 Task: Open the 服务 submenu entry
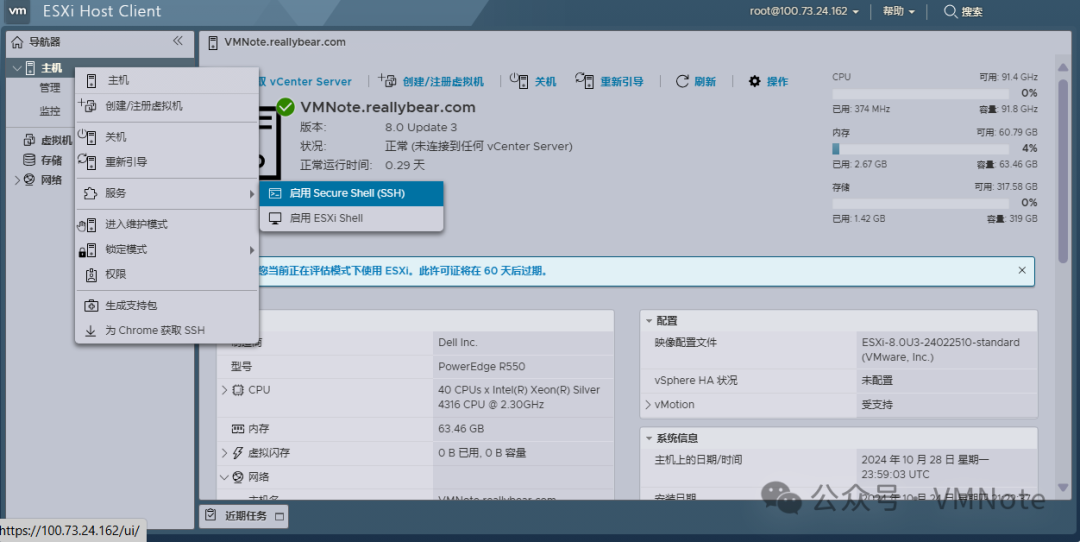point(167,194)
